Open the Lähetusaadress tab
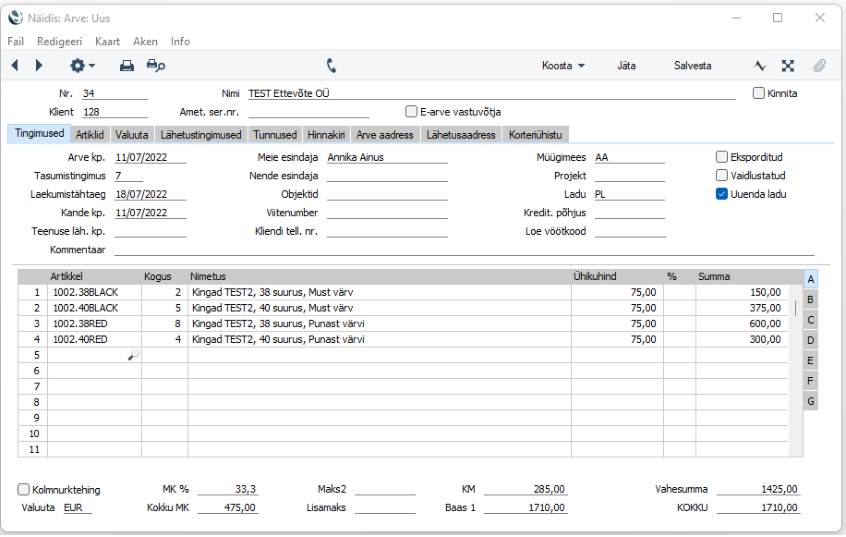The width and height of the screenshot is (846, 537). click(461, 135)
